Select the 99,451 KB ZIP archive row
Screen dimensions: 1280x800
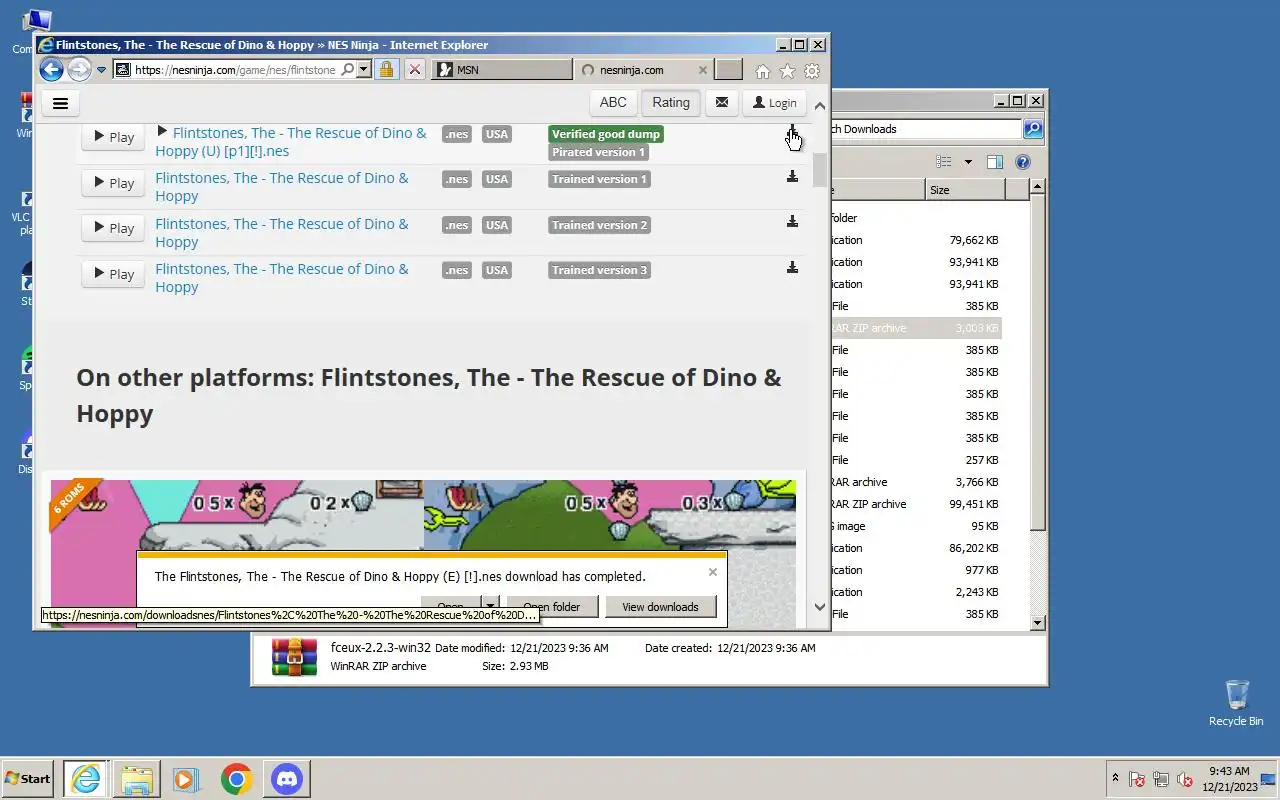click(x=915, y=504)
